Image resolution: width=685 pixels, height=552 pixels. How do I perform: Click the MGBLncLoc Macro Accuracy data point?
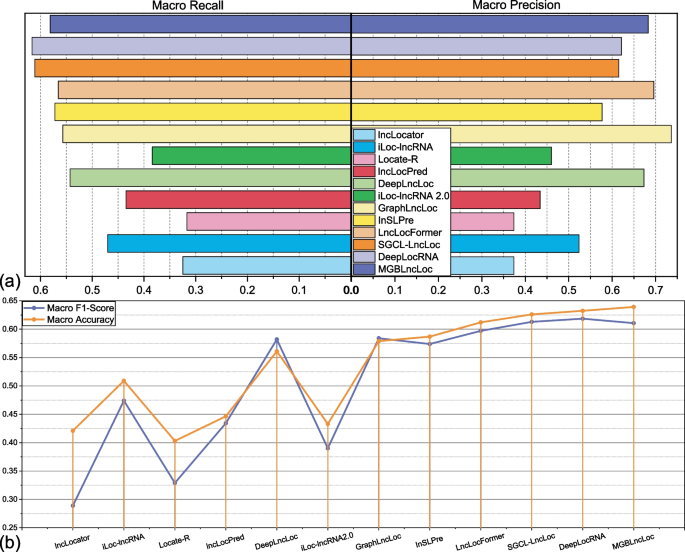tap(634, 307)
